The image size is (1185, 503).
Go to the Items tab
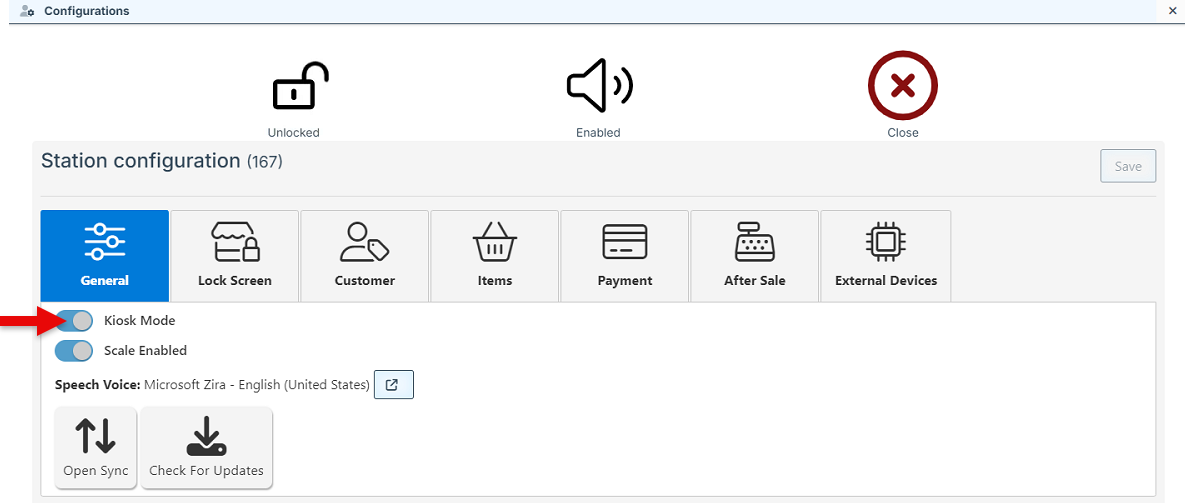[495, 255]
